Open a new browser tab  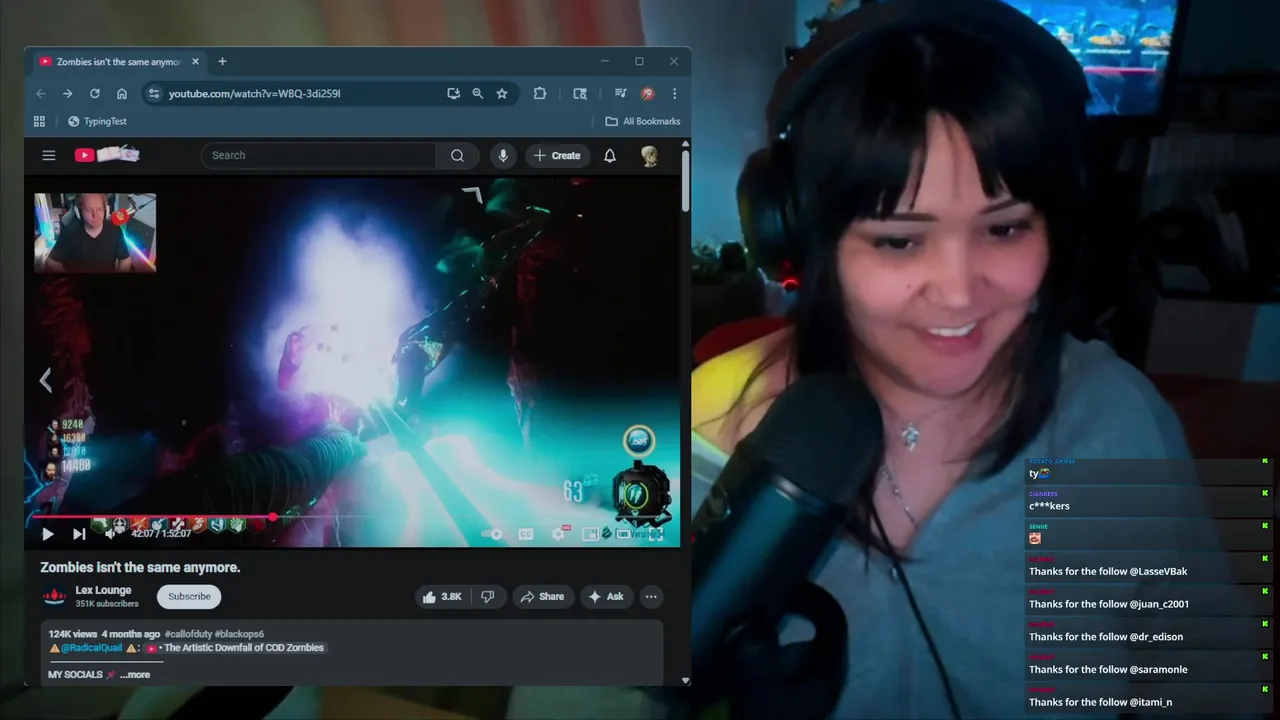pos(222,62)
